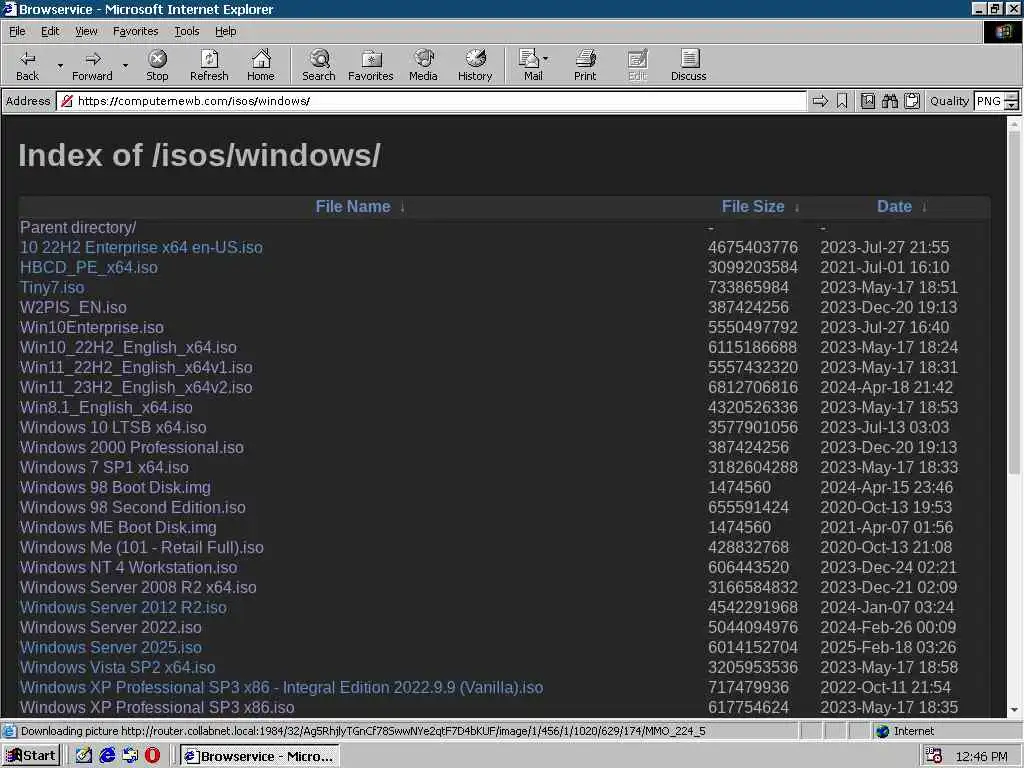Sort by Date column arrow
Viewport: 1024px width, 768px height.
point(924,207)
